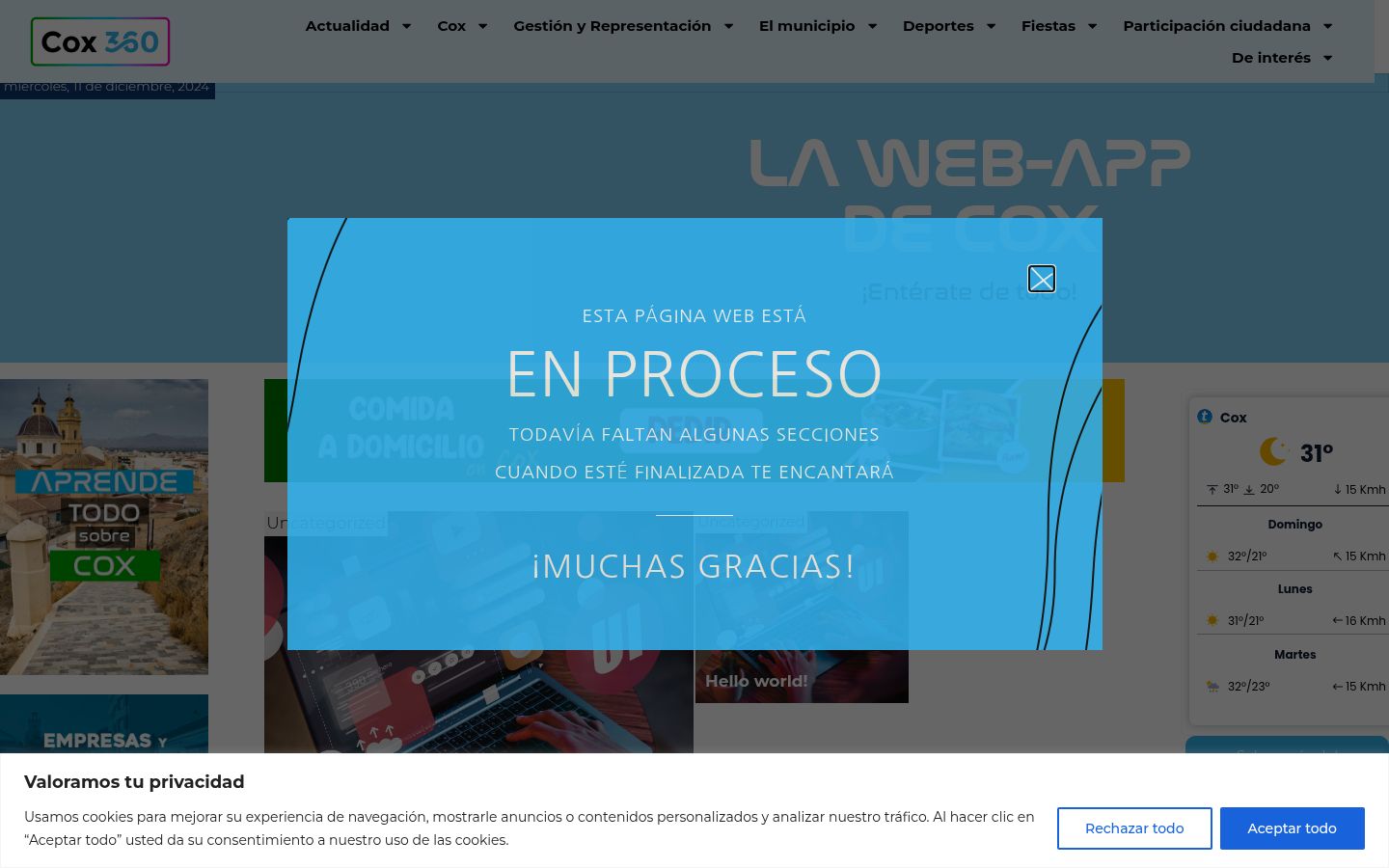Screen dimensions: 1389x868
Task: Click the Martes forecast day label
Action: coord(1294,655)
